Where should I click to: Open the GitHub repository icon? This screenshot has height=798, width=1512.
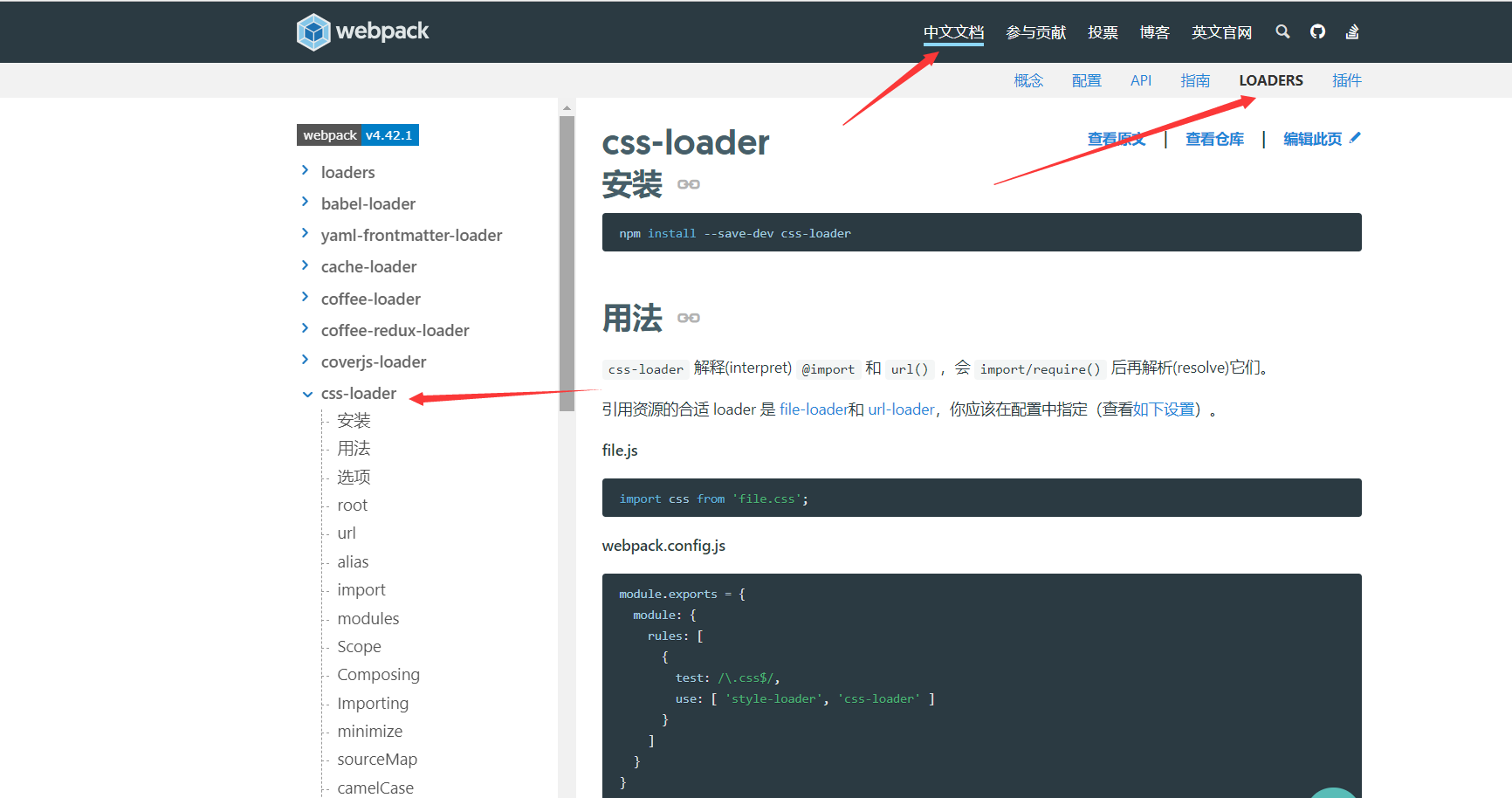pos(1317,31)
